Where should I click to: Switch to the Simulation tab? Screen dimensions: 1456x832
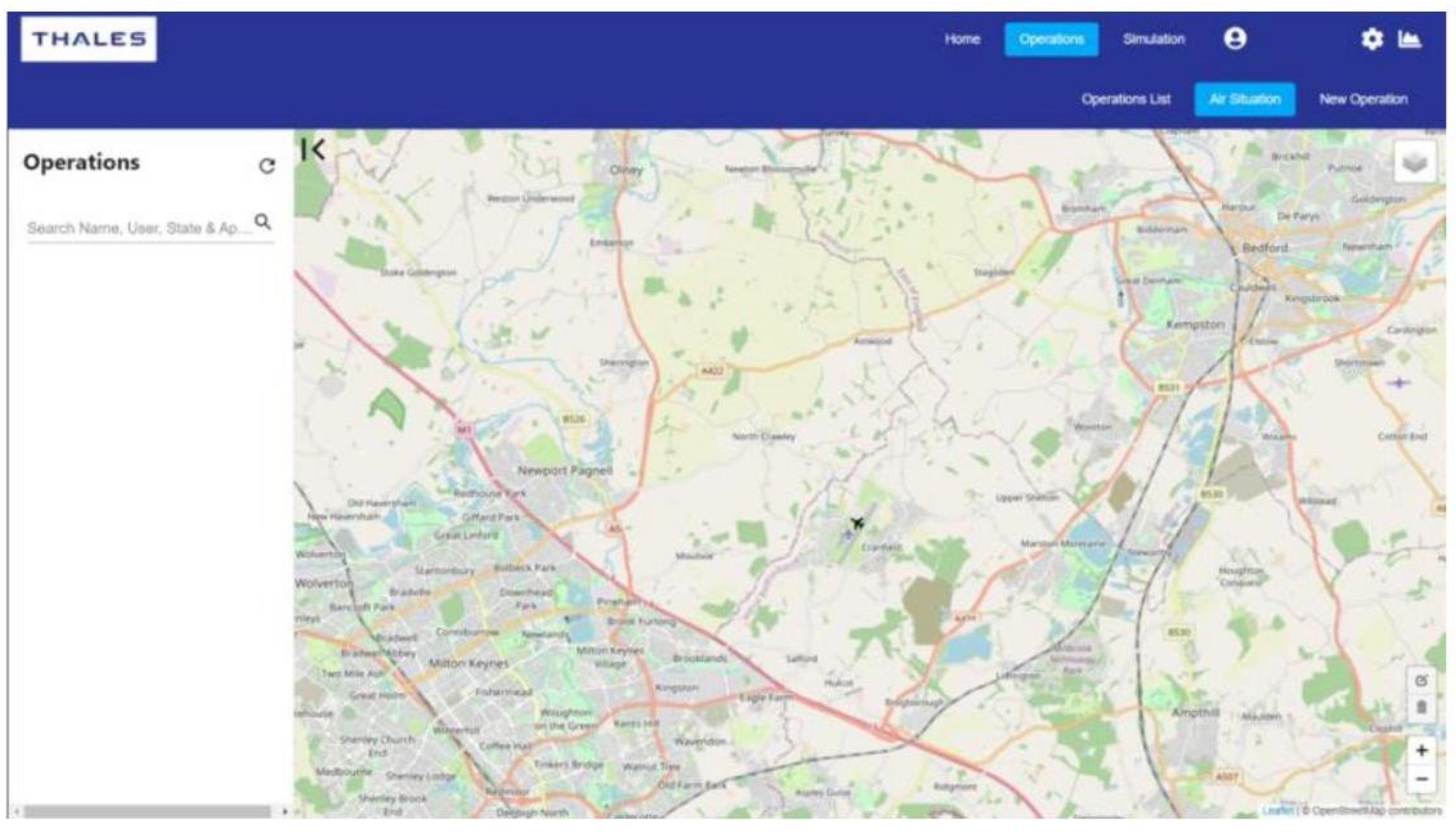(x=1153, y=39)
